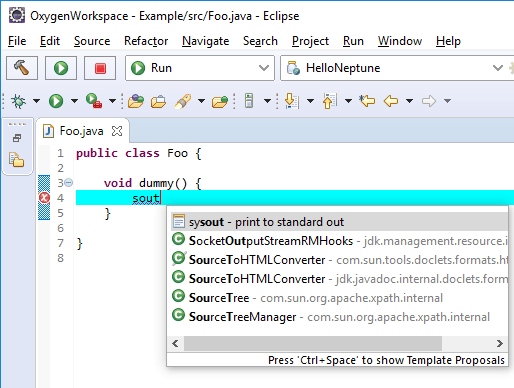Click the proposals scrollbar right arrow
514x388 pixels.
tap(499, 343)
